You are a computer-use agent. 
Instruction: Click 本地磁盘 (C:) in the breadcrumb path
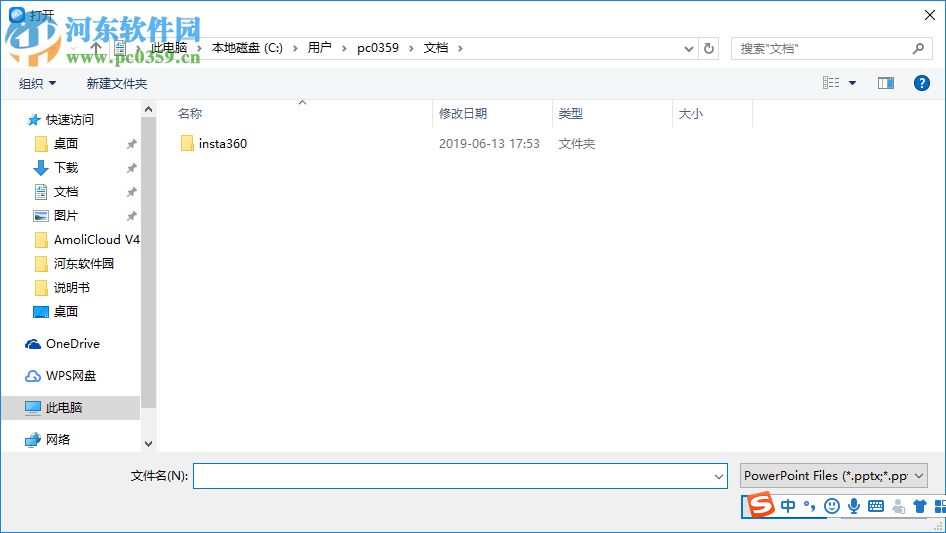[247, 48]
